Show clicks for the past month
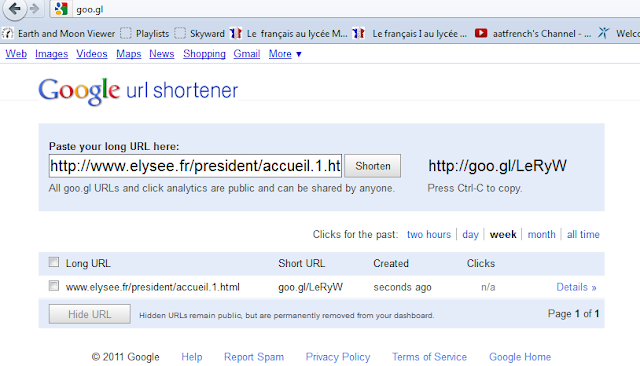Image resolution: width=640 pixels, height=366 pixels. 542,235
